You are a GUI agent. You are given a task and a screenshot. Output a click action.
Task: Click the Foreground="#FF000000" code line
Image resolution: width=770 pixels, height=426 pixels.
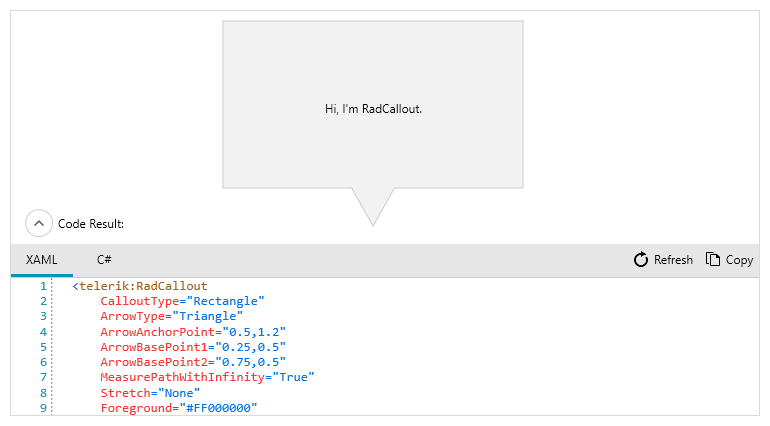[x=179, y=408]
